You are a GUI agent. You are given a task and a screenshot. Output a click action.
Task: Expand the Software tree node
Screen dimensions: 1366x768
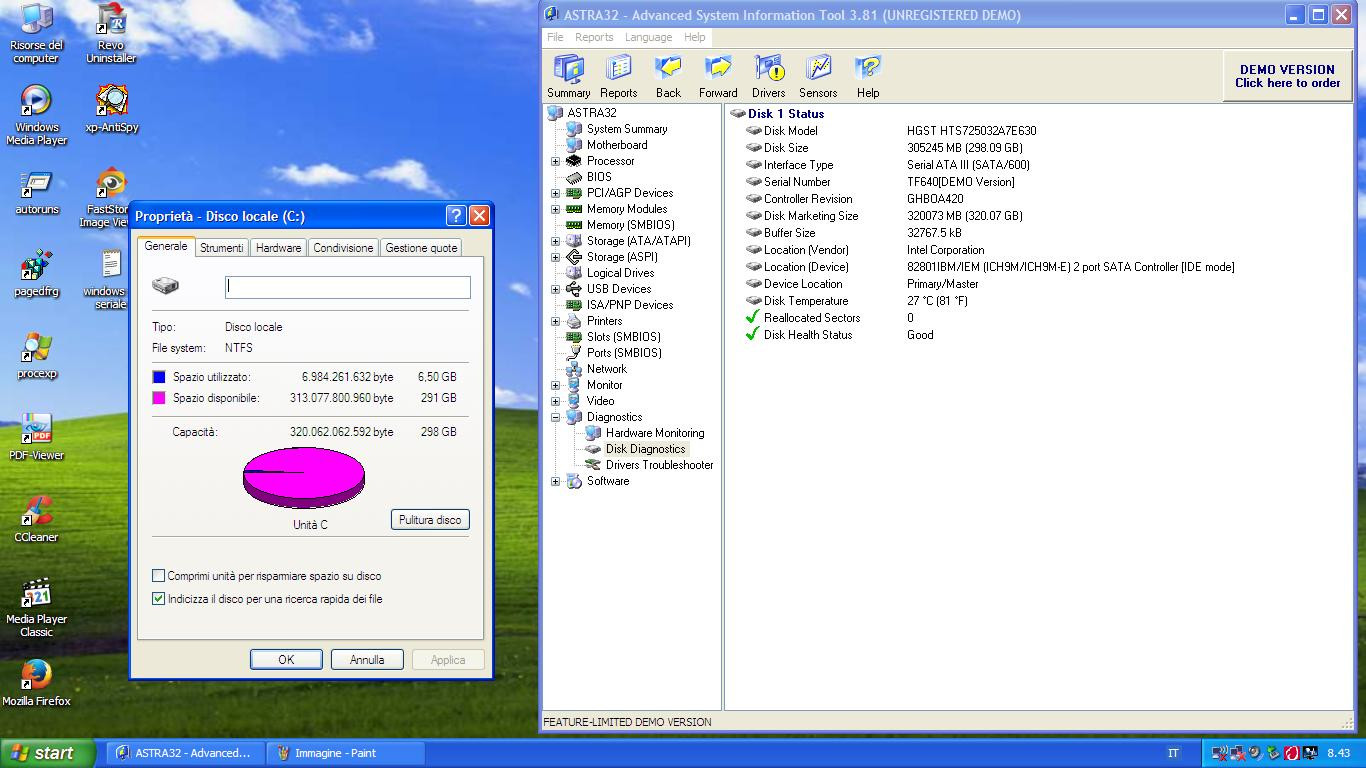pos(556,481)
